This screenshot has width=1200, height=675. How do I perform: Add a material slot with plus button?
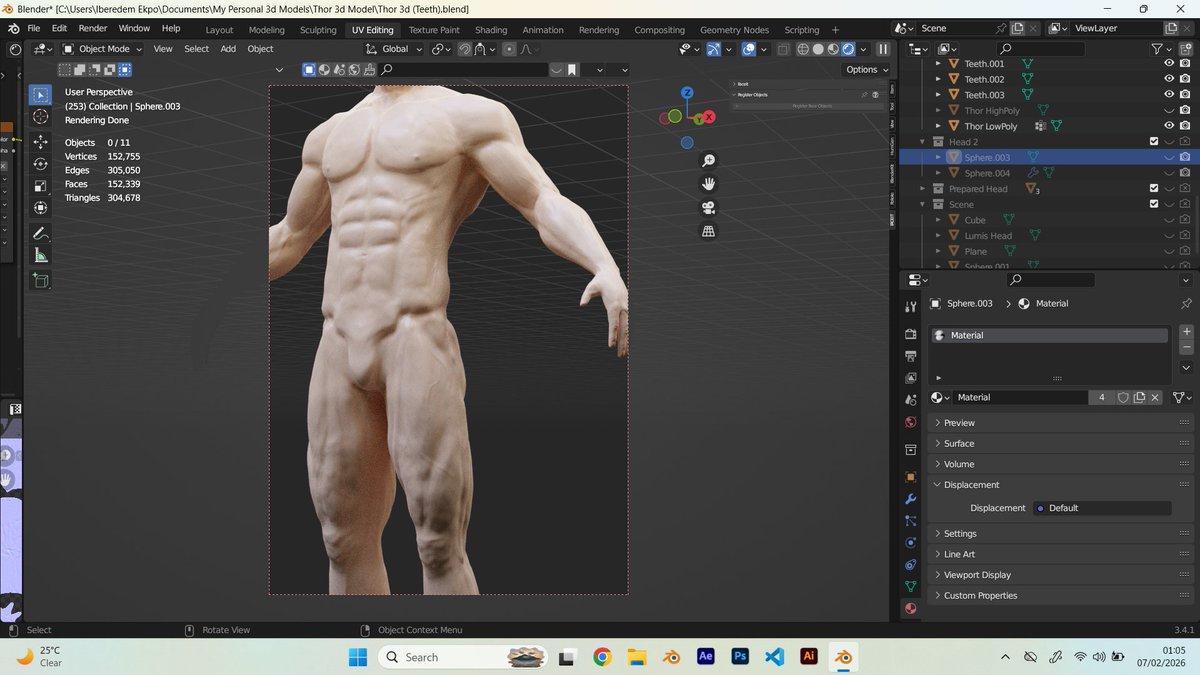pos(1186,332)
